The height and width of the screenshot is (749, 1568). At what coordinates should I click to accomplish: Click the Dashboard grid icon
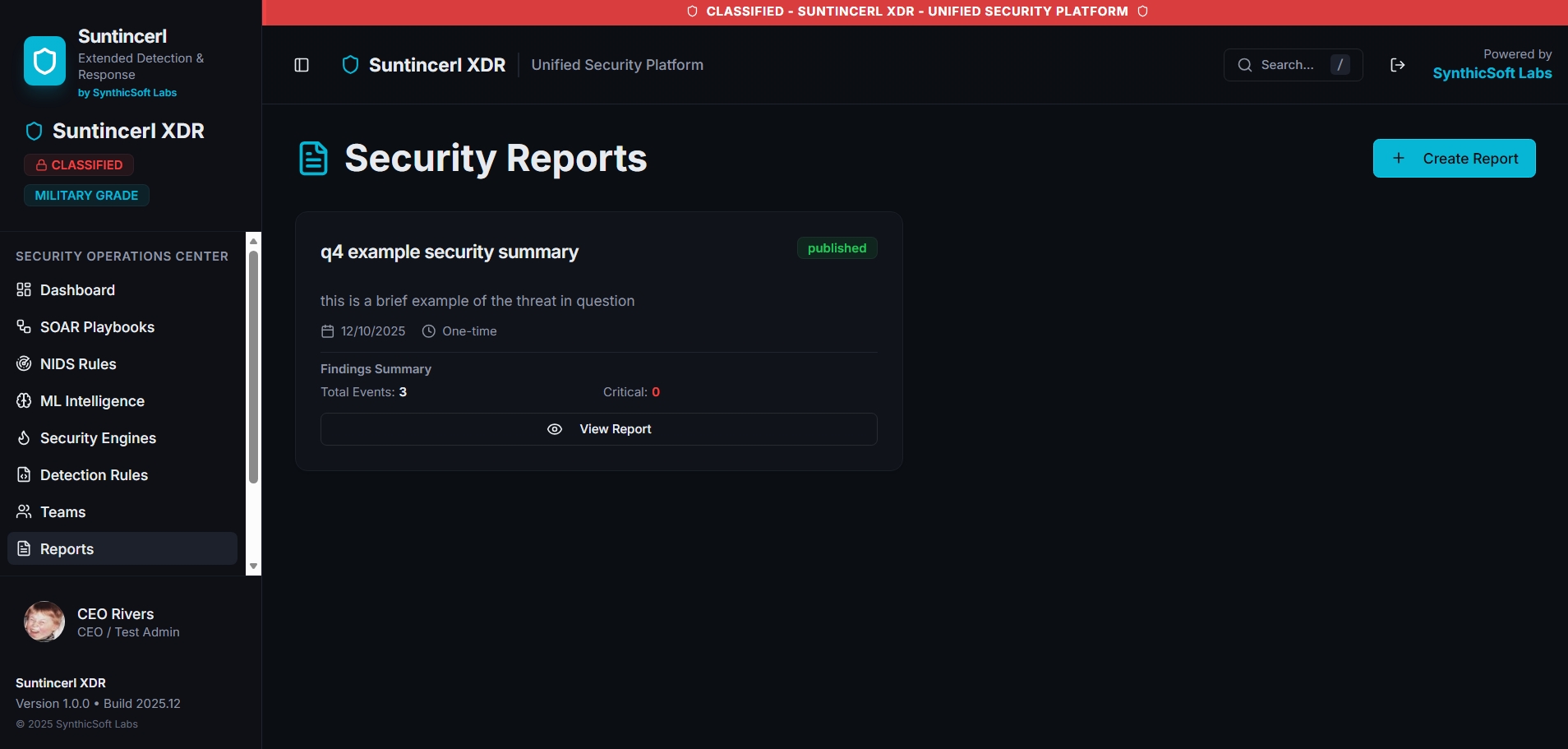[x=24, y=290]
